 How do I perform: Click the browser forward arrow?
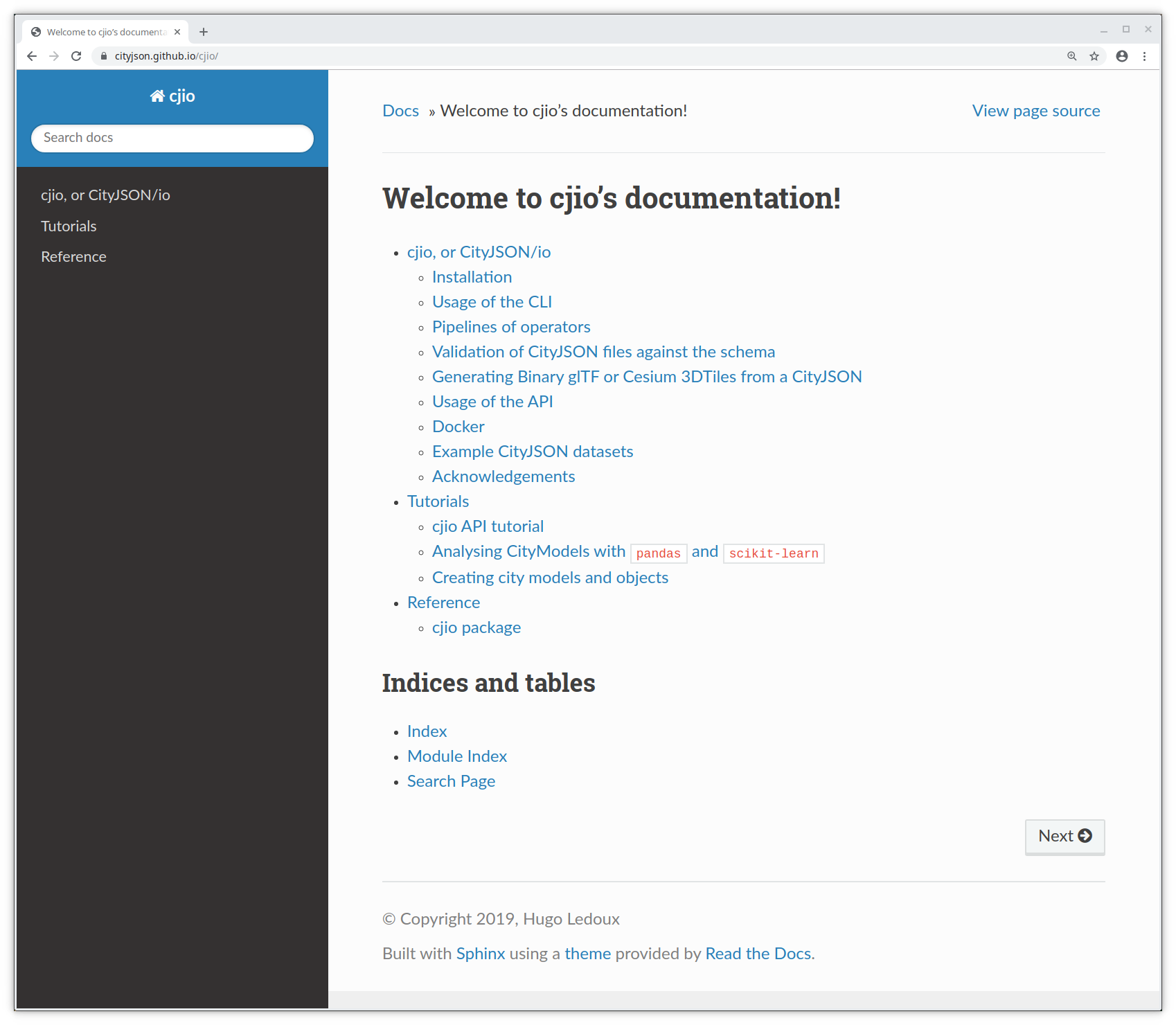click(54, 56)
